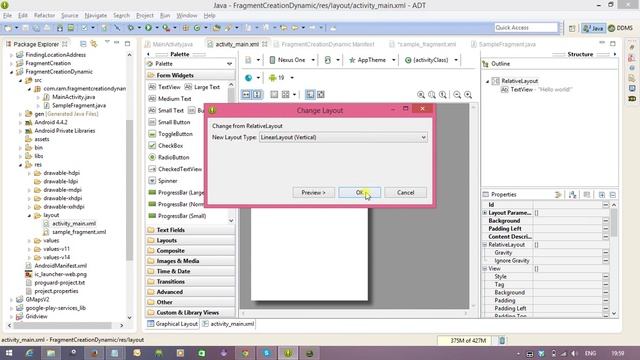Image resolution: width=640 pixels, height=360 pixels.
Task: Pick the ToggleButton widget from palette
Action: coord(175,134)
